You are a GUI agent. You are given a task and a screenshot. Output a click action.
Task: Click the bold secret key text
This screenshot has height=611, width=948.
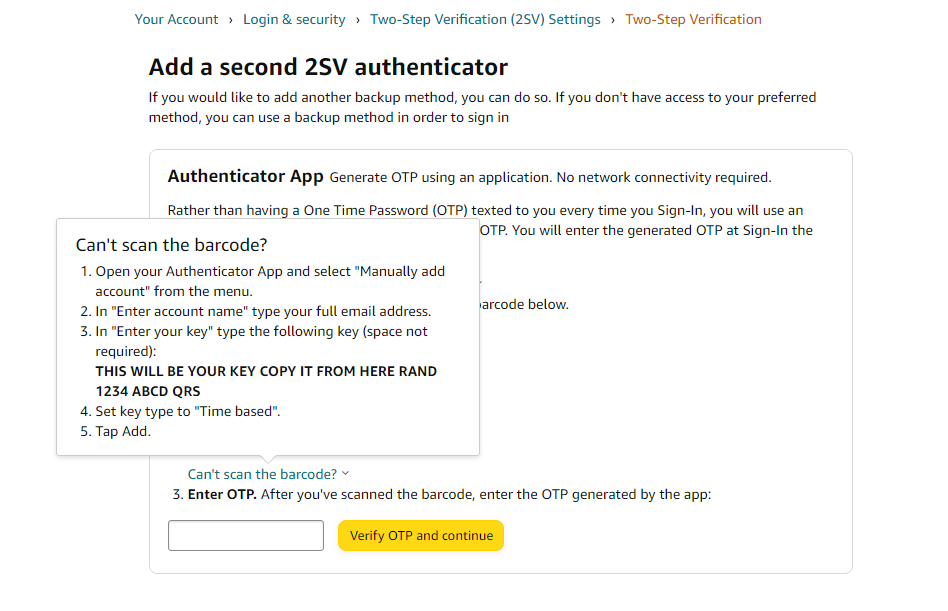[x=266, y=381]
